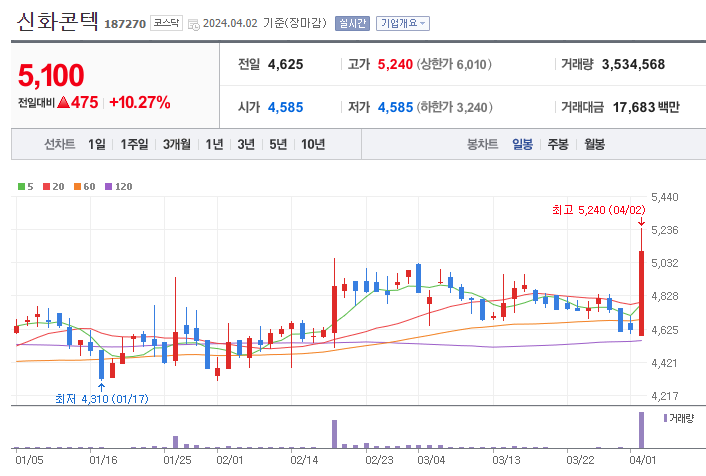Click the large red 04/02 candlestick
The height and width of the screenshot is (476, 706).
coord(641,293)
